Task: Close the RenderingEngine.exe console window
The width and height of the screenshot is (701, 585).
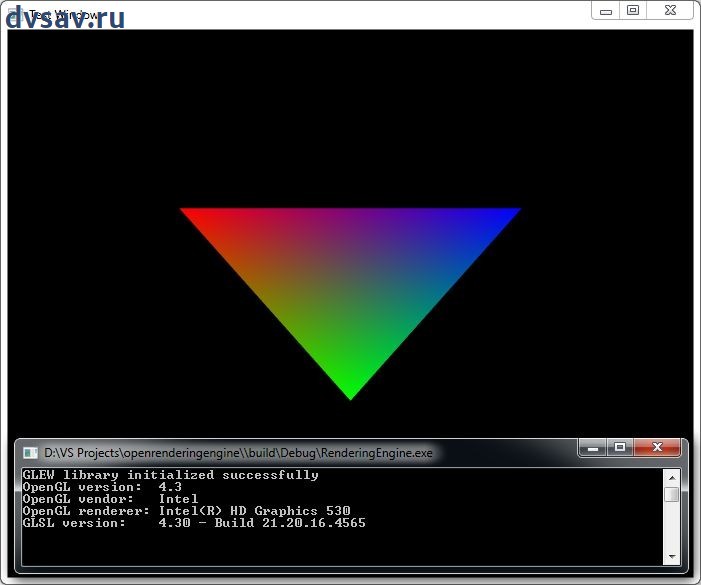Action: pyautogui.click(x=658, y=447)
